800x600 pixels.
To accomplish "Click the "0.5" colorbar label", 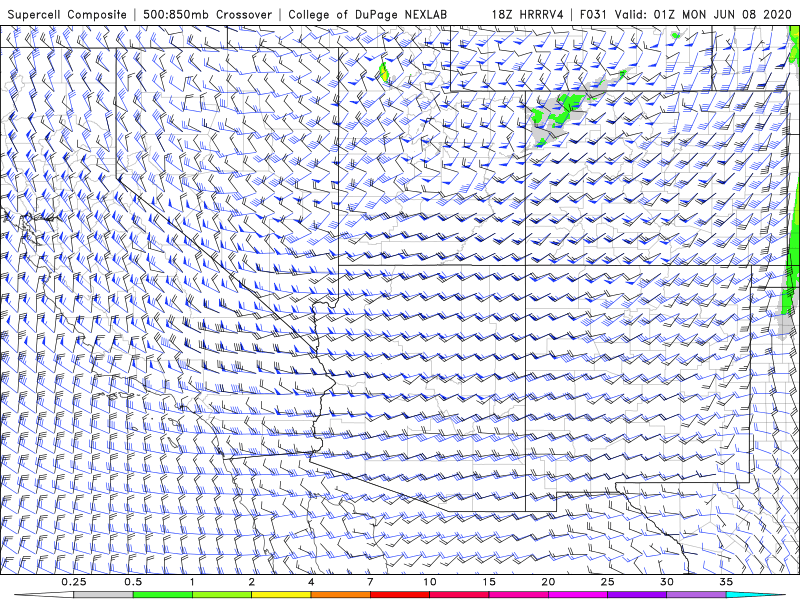I will (133, 582).
